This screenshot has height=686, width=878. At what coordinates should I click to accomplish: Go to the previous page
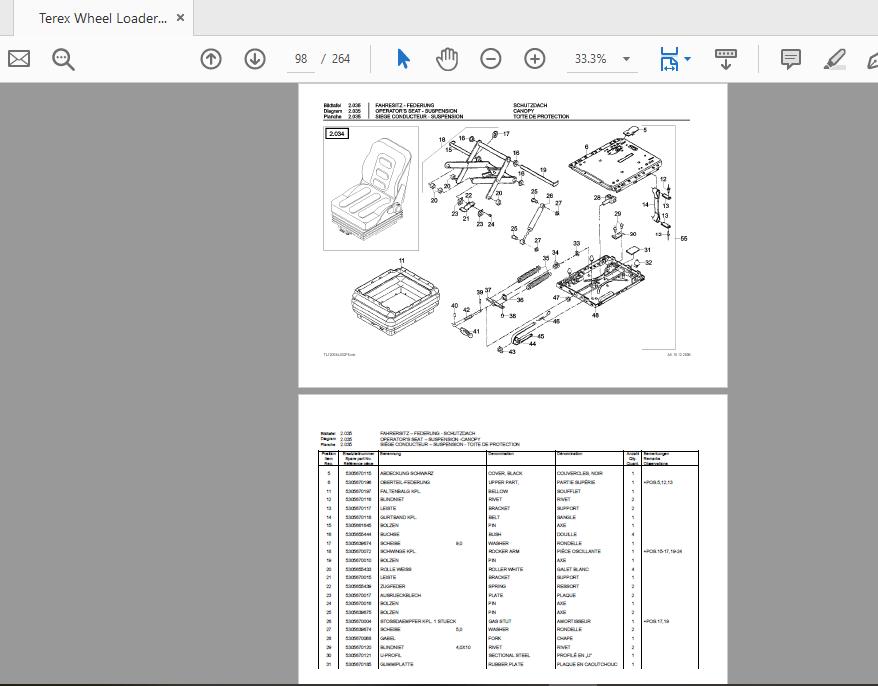click(x=210, y=59)
